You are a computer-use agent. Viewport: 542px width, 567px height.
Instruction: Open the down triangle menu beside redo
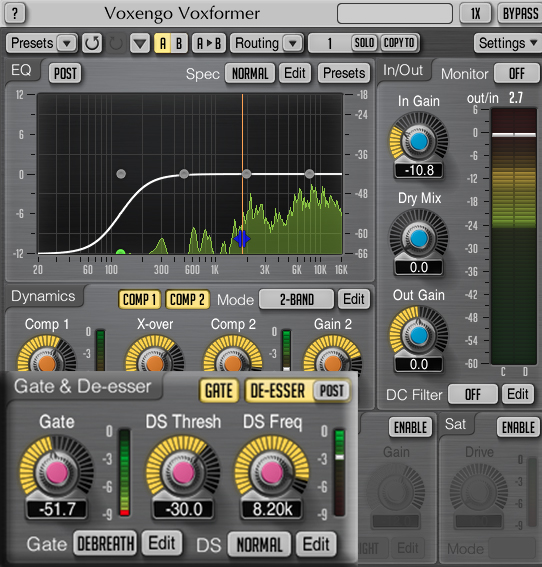(140, 43)
